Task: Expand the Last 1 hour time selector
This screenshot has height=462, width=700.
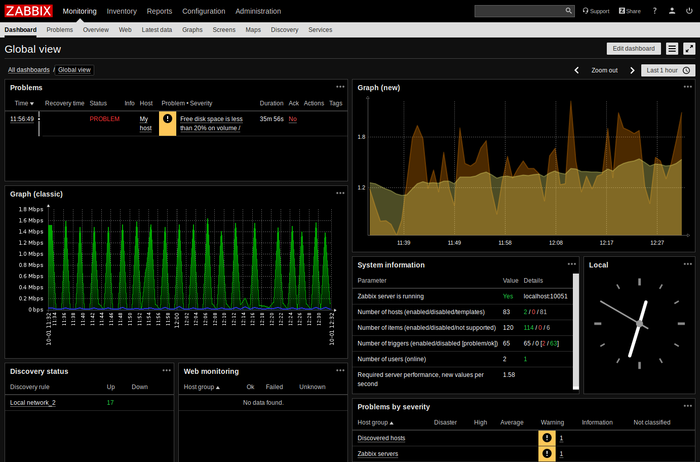Action: 667,70
